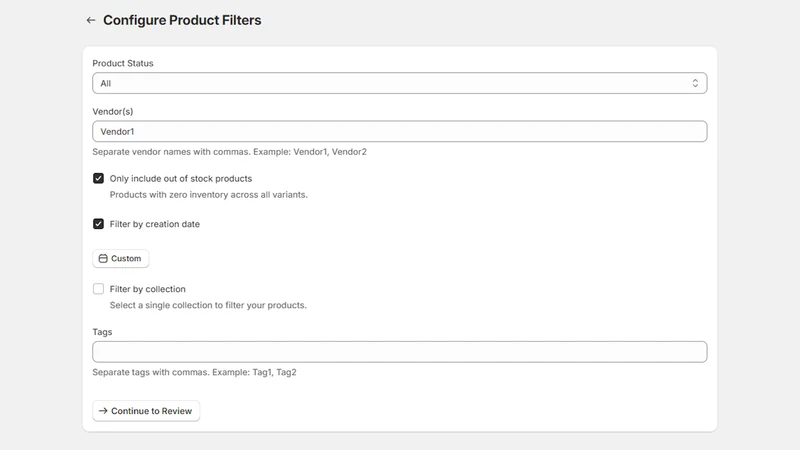Click the 'Product Status' label

click(x=123, y=63)
